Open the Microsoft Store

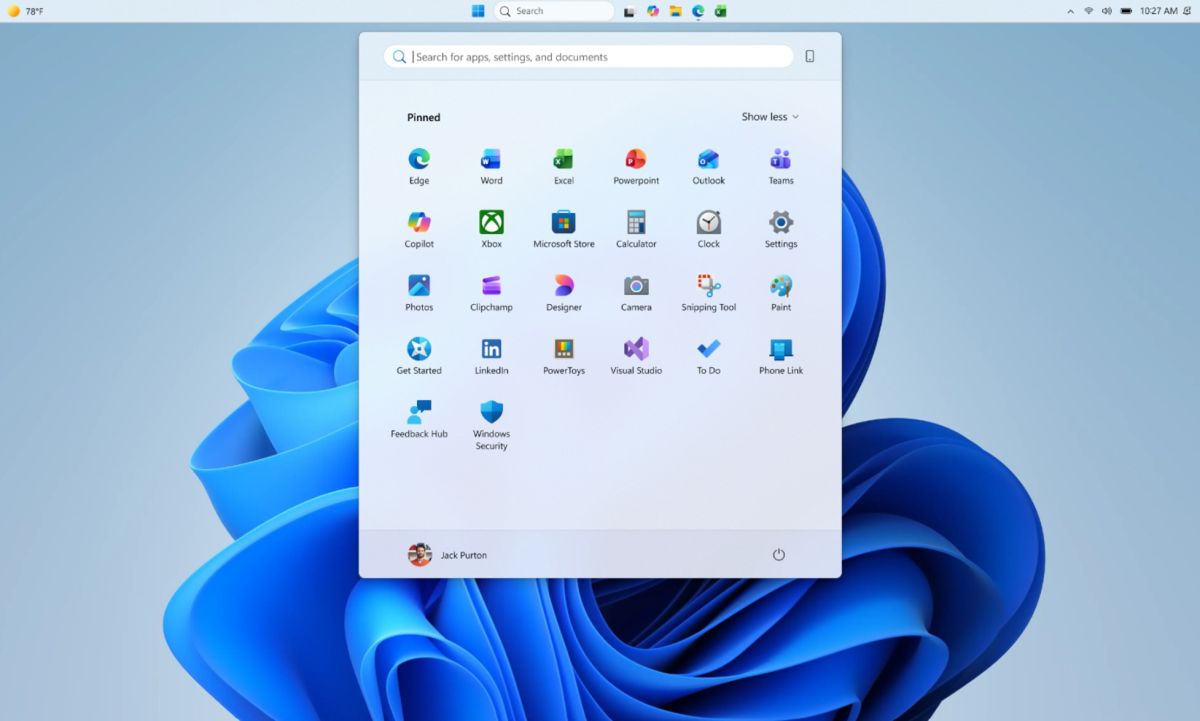coord(564,229)
